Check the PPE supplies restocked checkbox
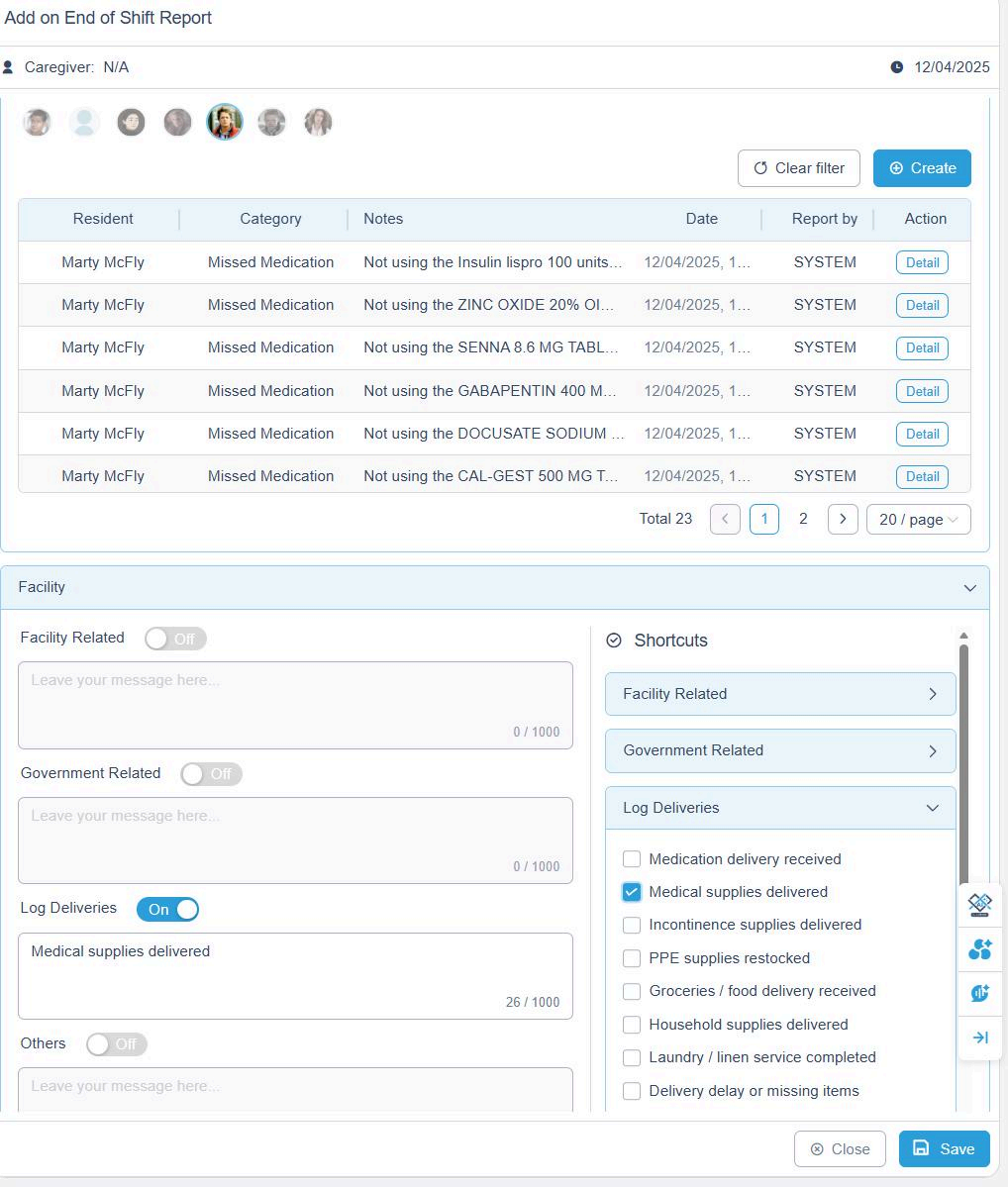This screenshot has height=1187, width=1008. tap(632, 958)
